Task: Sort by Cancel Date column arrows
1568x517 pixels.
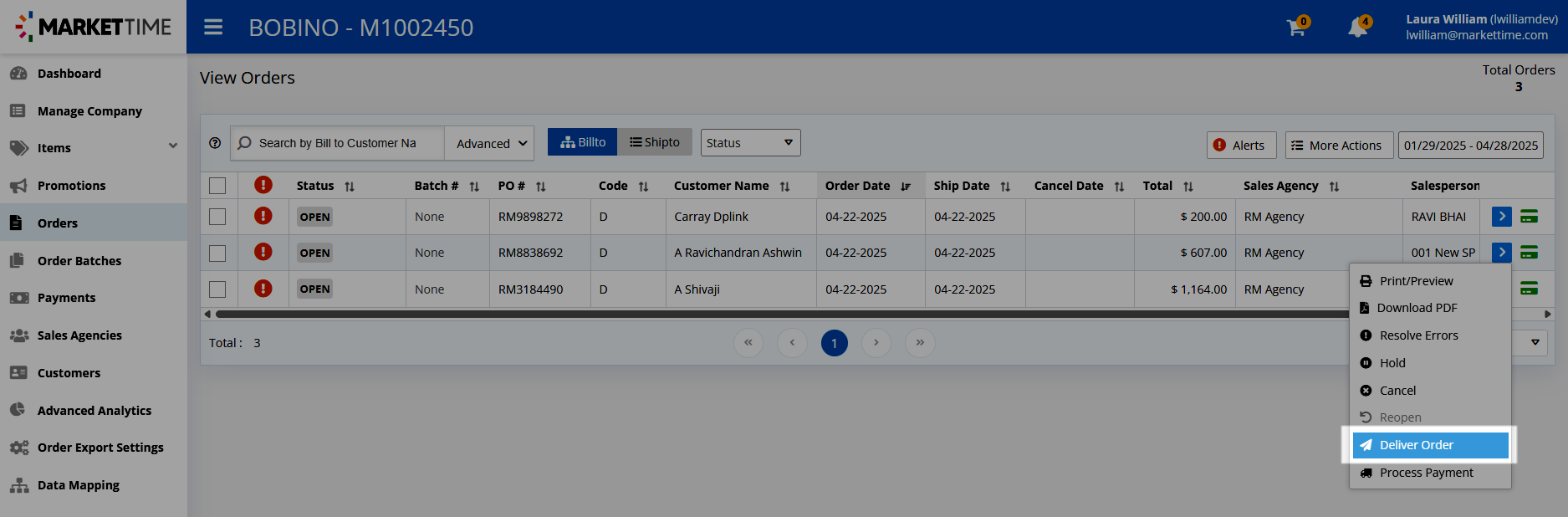Action: [x=1119, y=187]
